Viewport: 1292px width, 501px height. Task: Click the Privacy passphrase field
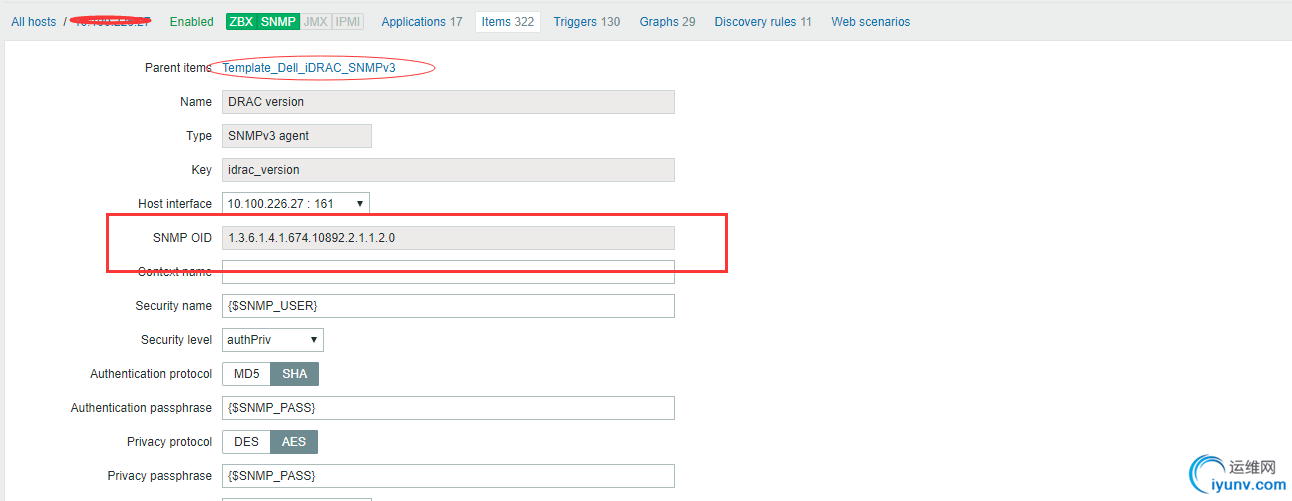[448, 476]
